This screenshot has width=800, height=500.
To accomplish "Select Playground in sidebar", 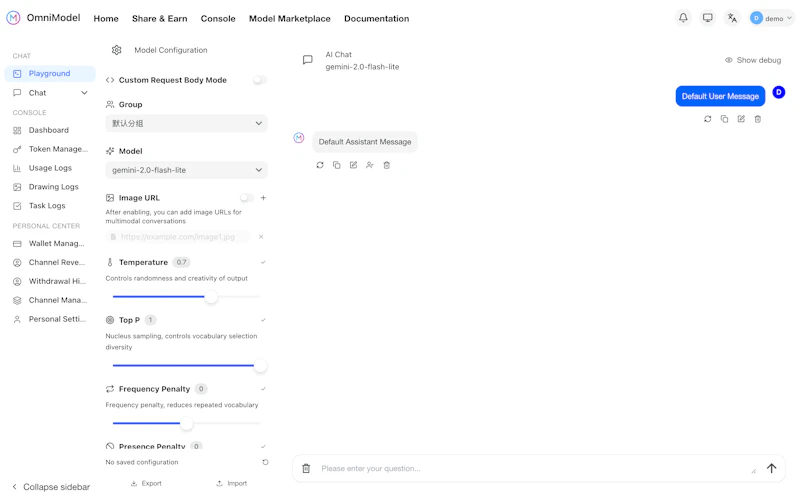I will click(50, 73).
